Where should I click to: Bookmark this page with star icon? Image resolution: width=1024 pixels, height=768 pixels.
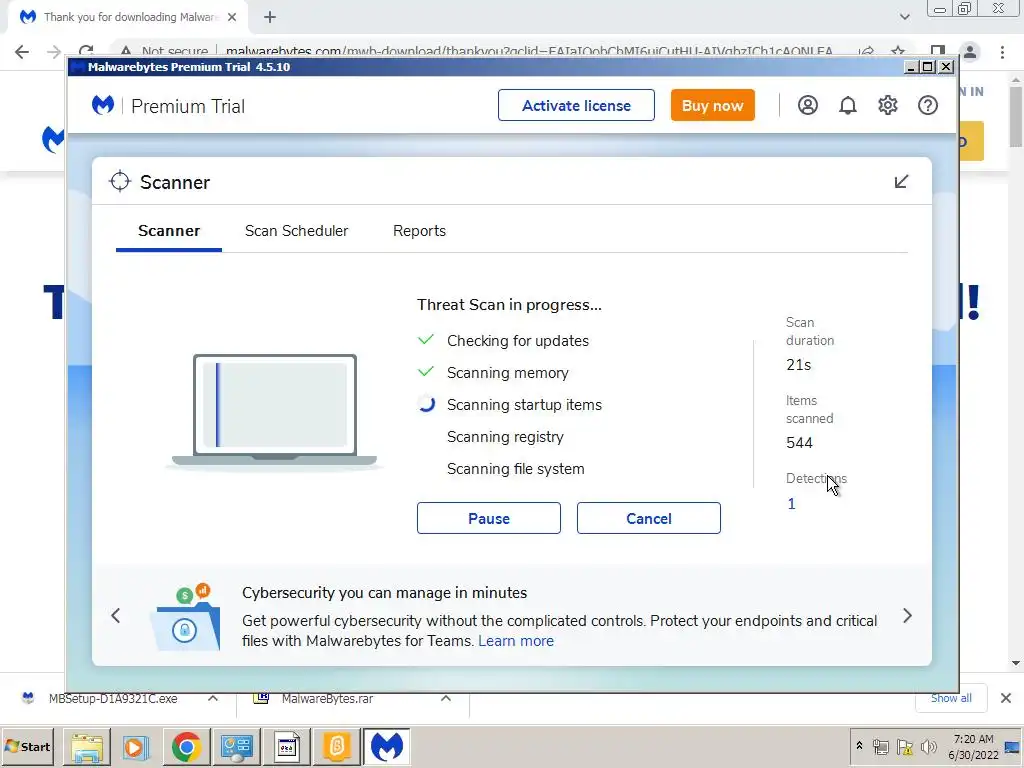click(x=898, y=51)
